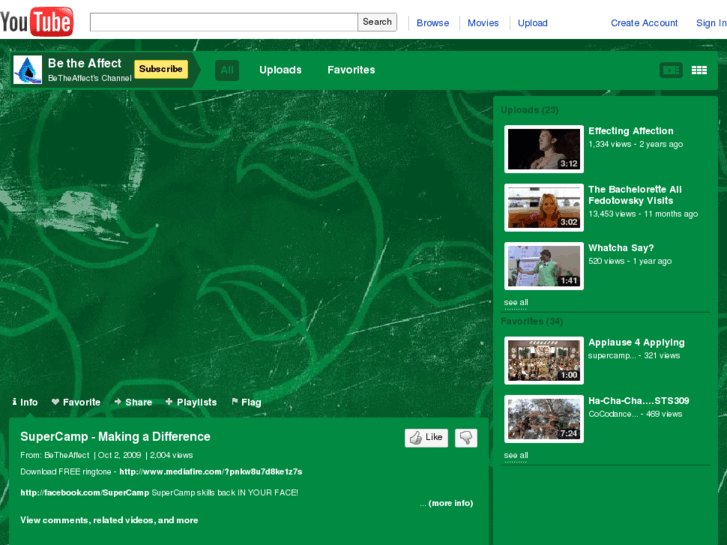Click SuperCamp - Making a Difference title
727x545 pixels.
tap(115, 437)
